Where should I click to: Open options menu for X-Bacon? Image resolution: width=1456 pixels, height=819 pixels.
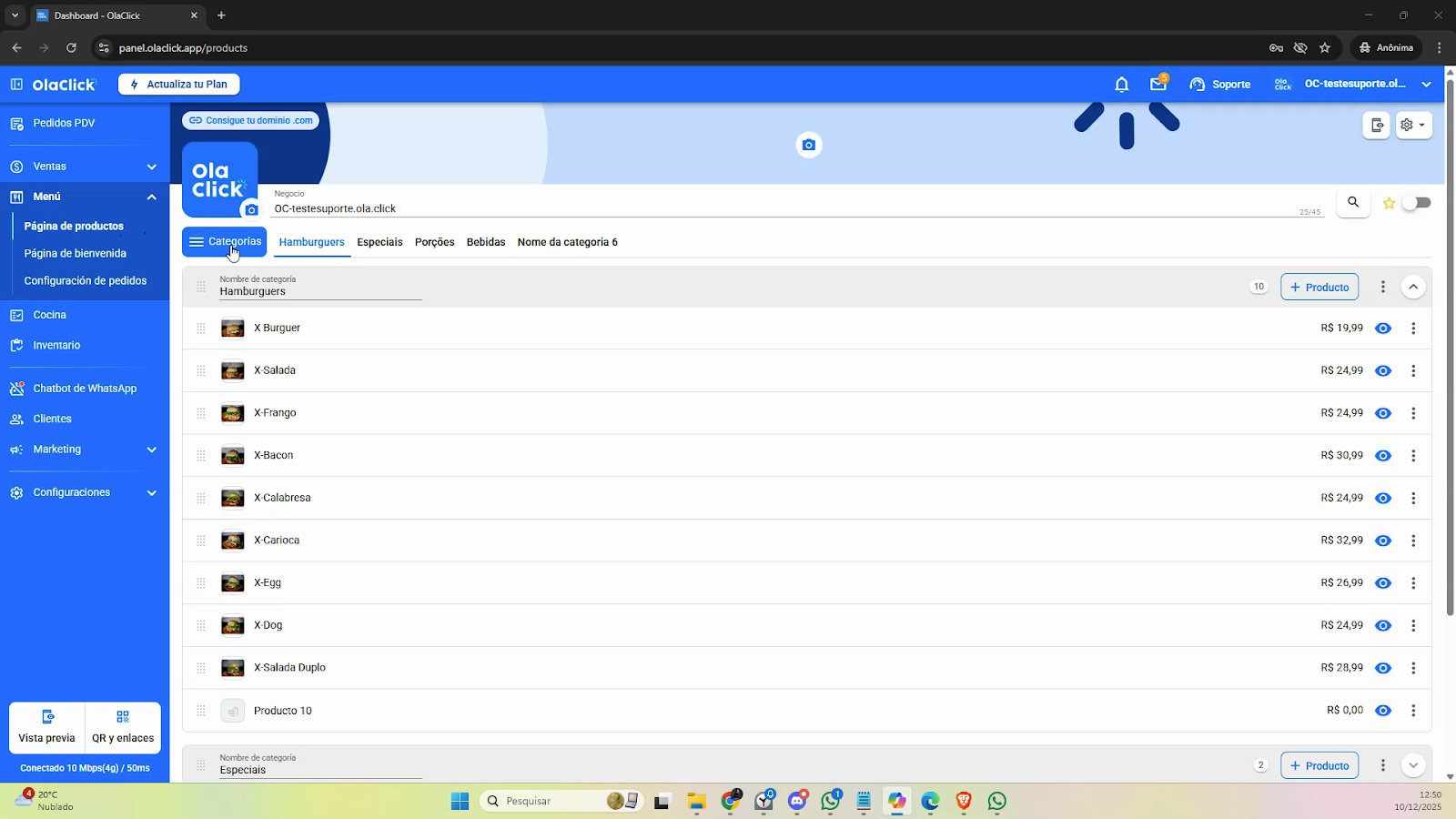(1413, 456)
